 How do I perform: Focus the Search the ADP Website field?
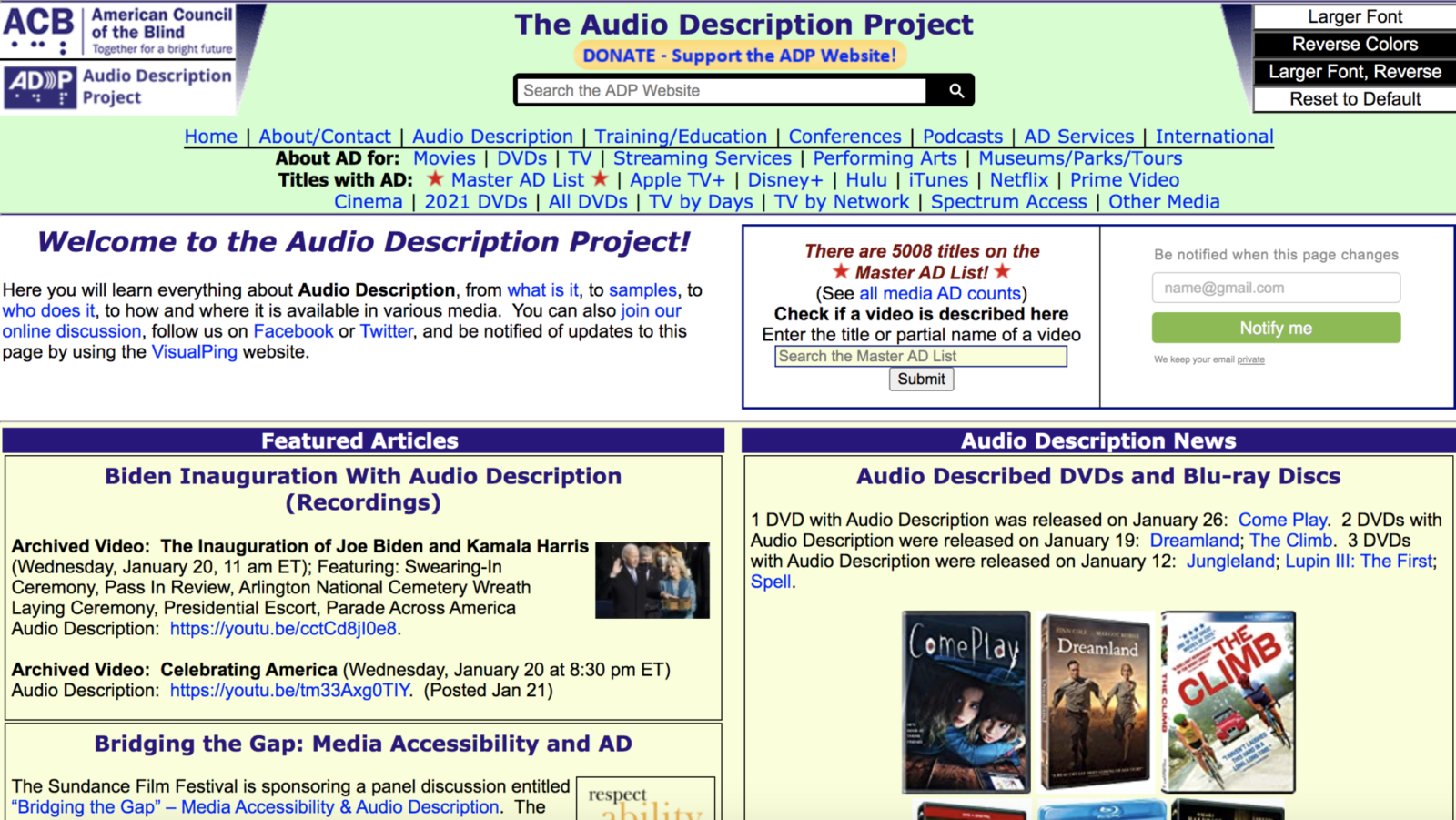coord(723,90)
